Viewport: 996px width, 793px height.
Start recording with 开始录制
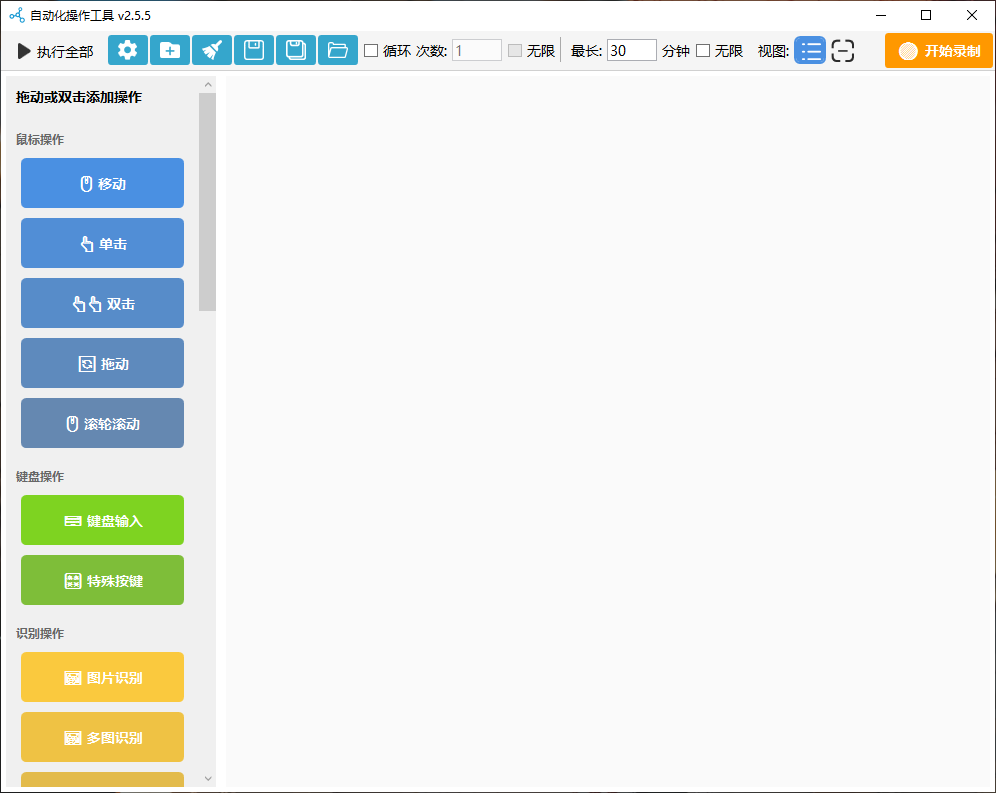point(939,51)
